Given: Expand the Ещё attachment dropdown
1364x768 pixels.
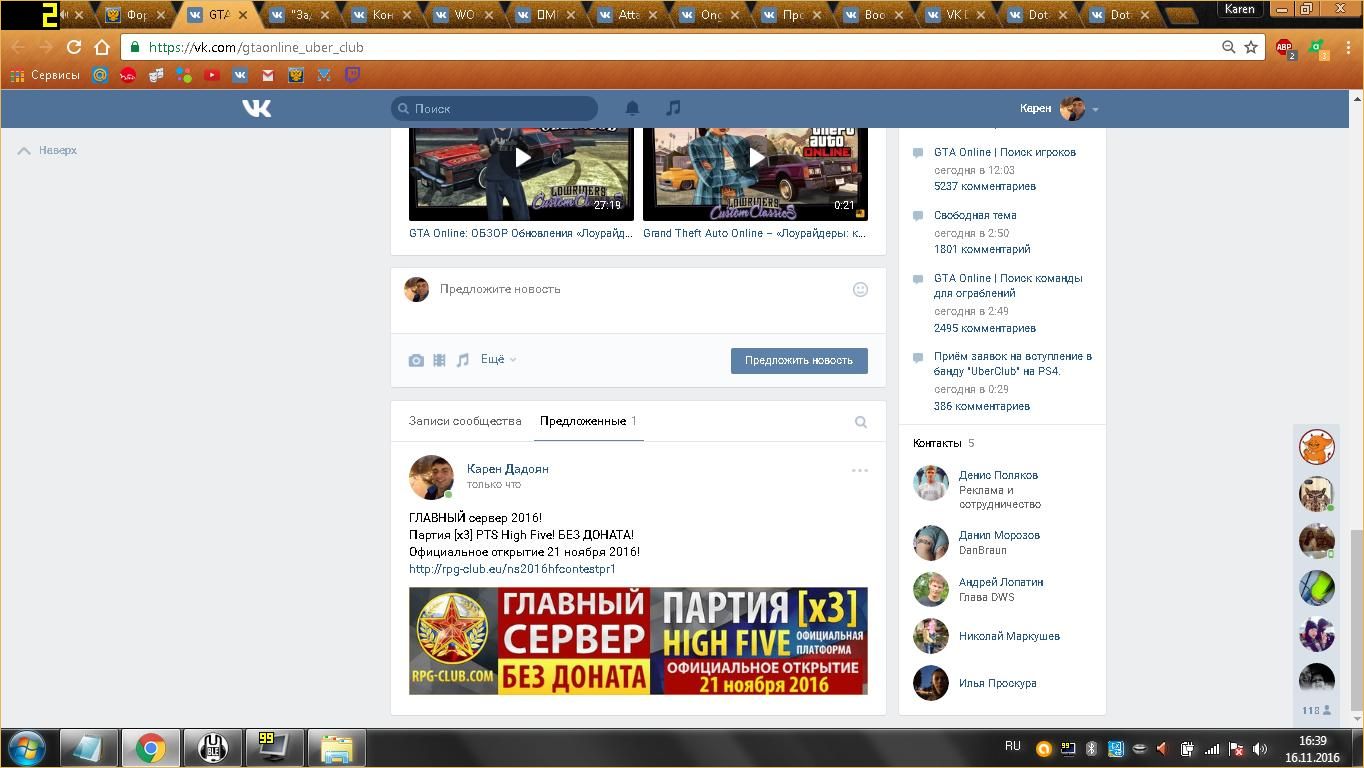Looking at the screenshot, I should tap(498, 359).
